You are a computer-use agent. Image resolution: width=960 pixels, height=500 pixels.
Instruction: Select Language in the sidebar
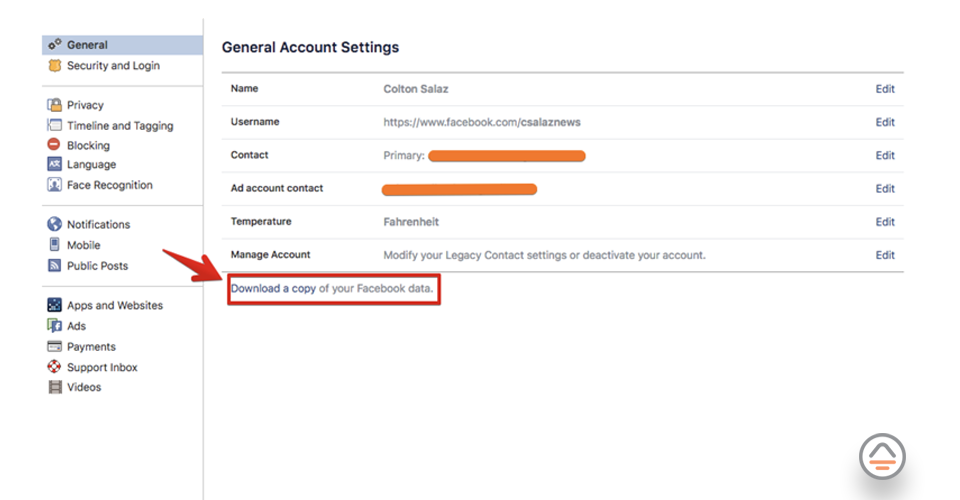91,164
